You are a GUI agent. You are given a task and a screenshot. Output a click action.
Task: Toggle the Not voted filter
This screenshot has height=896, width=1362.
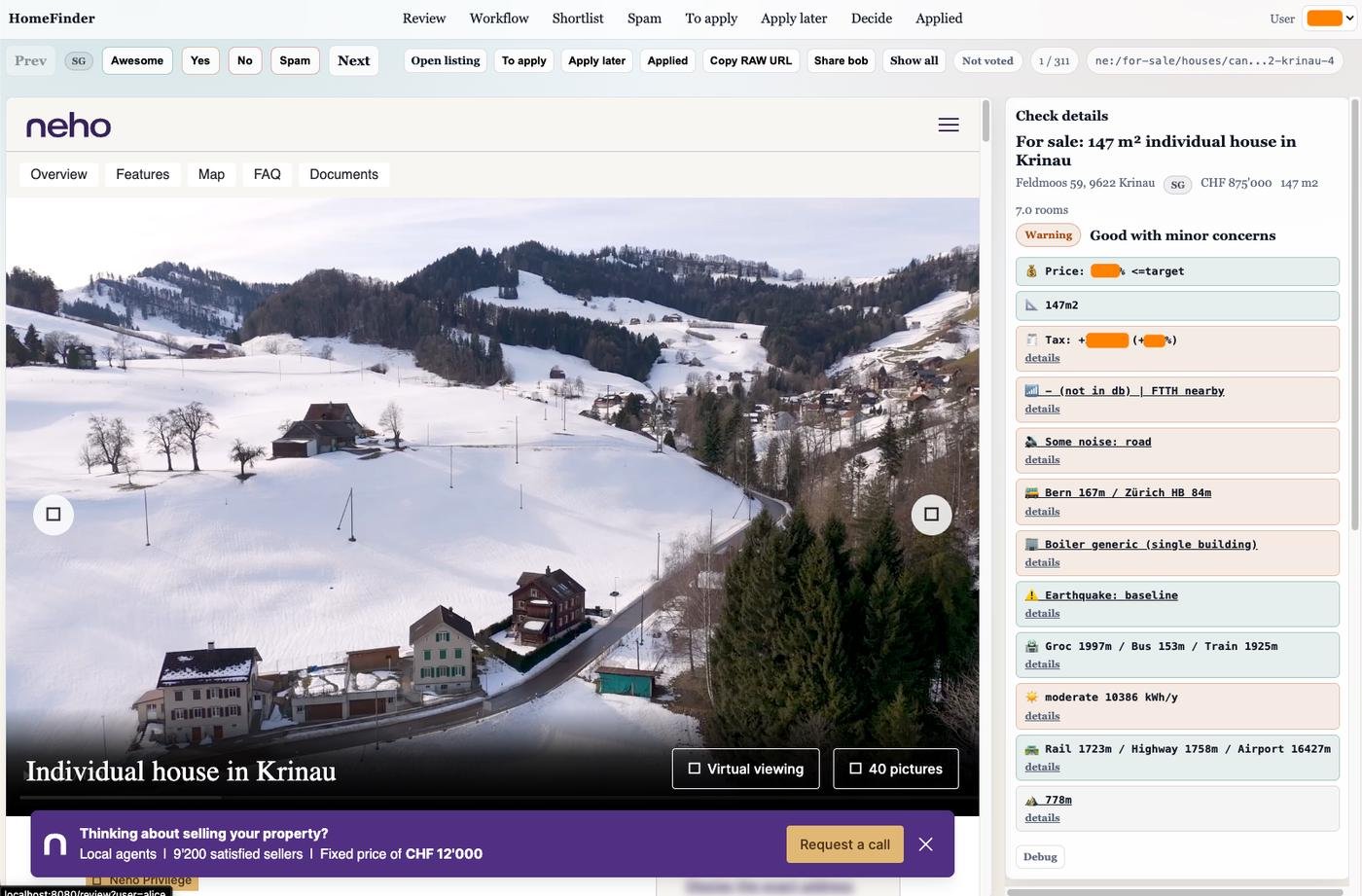pyautogui.click(x=986, y=61)
